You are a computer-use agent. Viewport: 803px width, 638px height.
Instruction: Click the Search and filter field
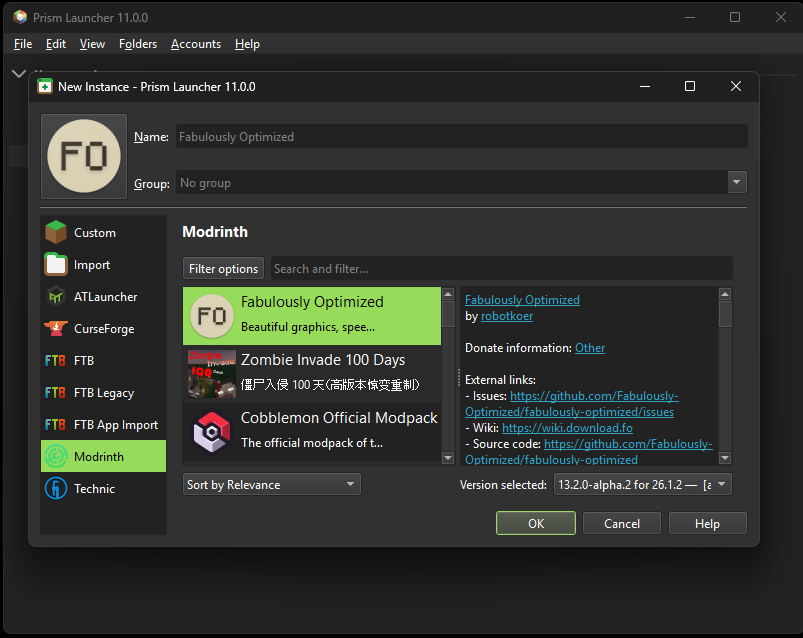501,268
